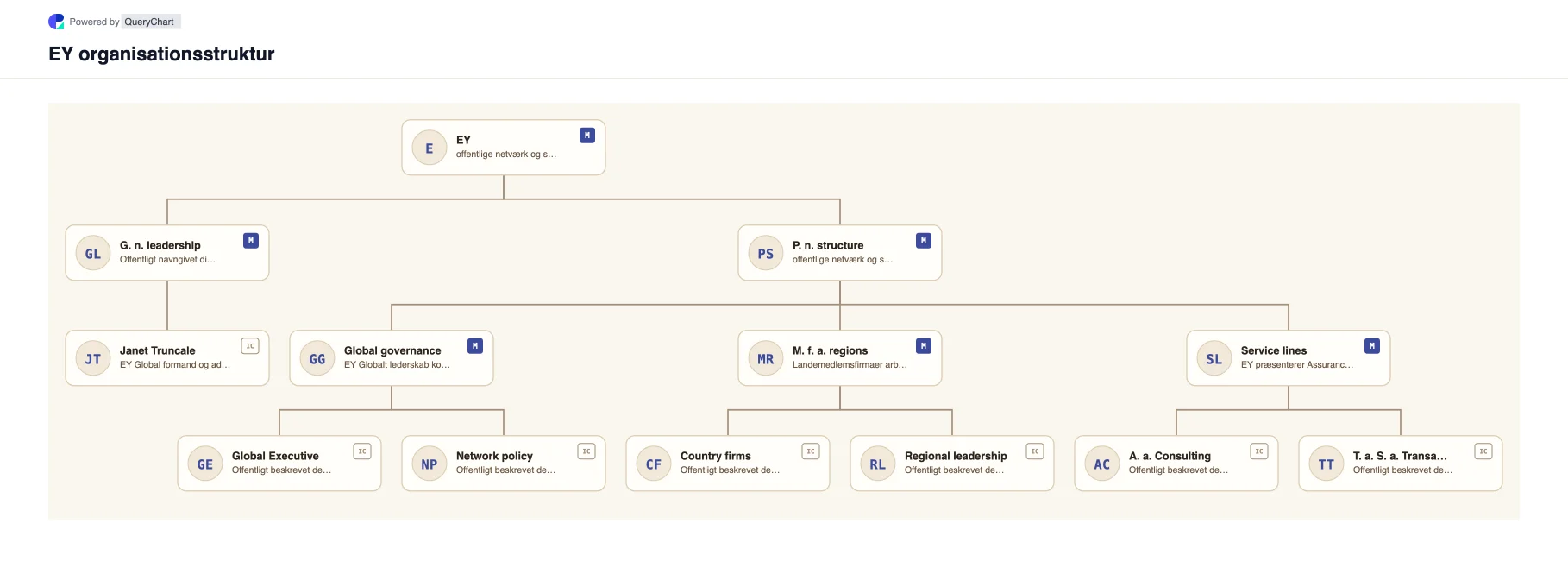
Task: Click the GG avatar circle
Action: coord(317,358)
